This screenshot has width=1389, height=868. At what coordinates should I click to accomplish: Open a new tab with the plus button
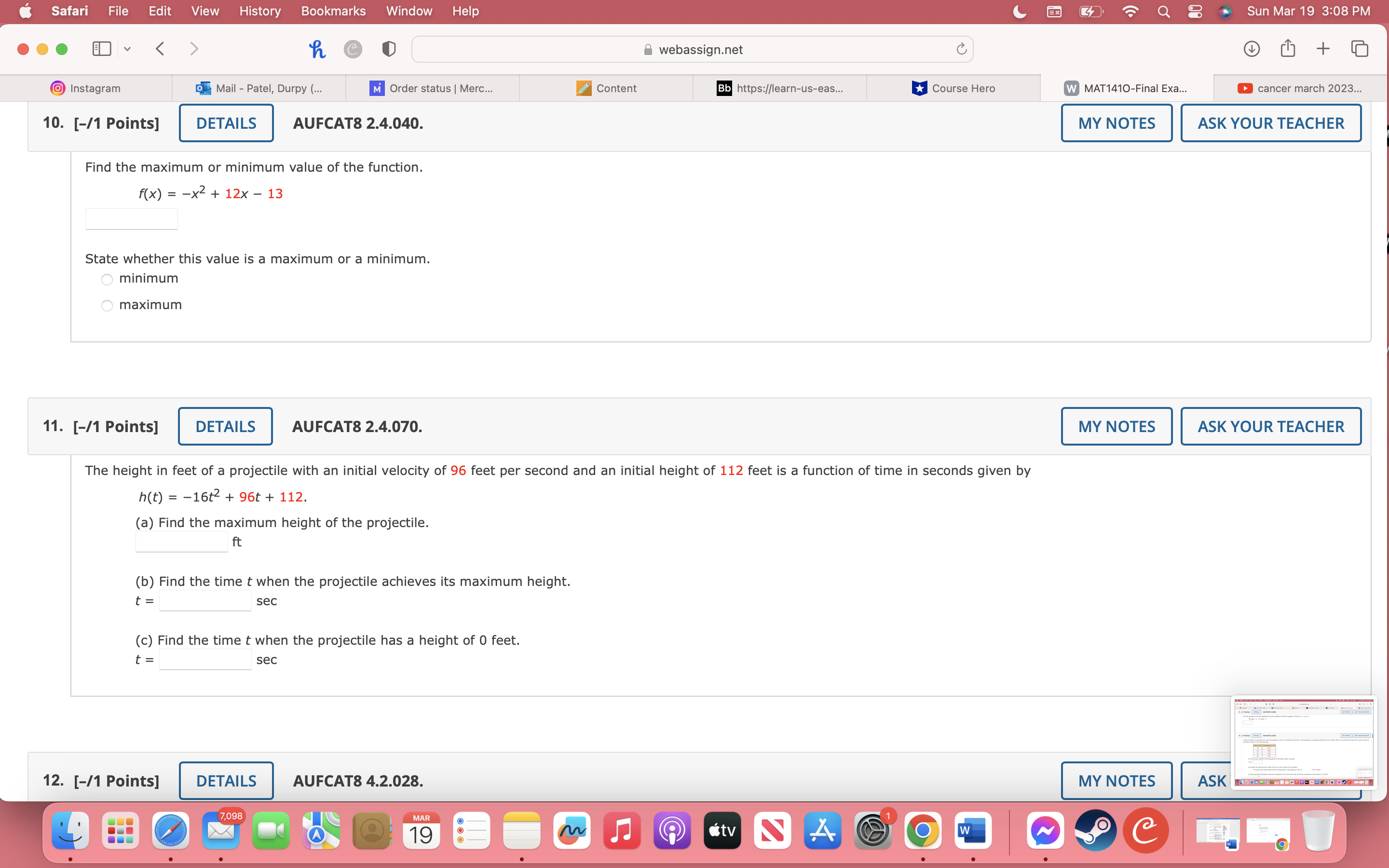[x=1323, y=49]
